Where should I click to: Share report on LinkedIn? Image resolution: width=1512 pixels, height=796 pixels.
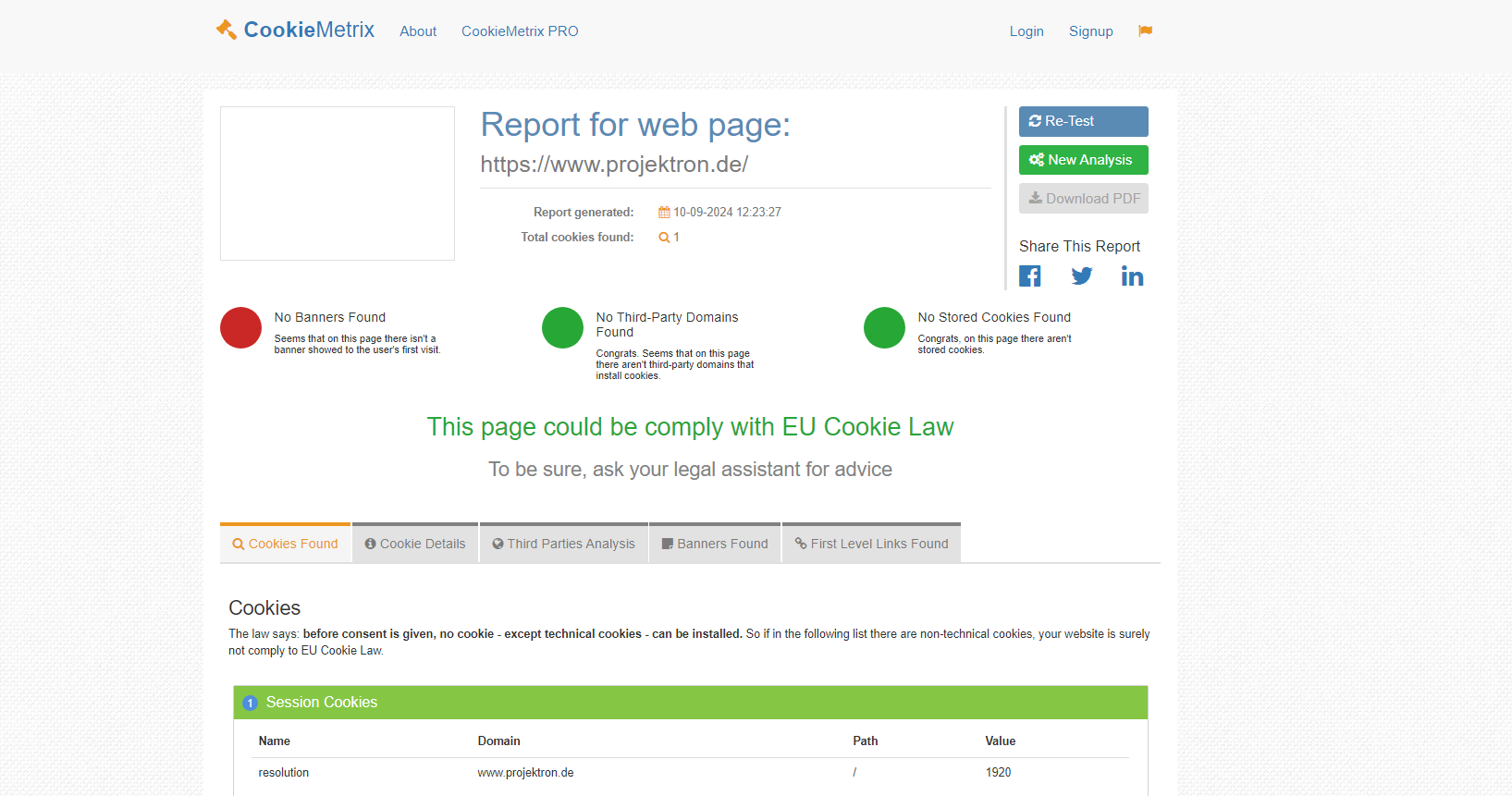[x=1132, y=276]
